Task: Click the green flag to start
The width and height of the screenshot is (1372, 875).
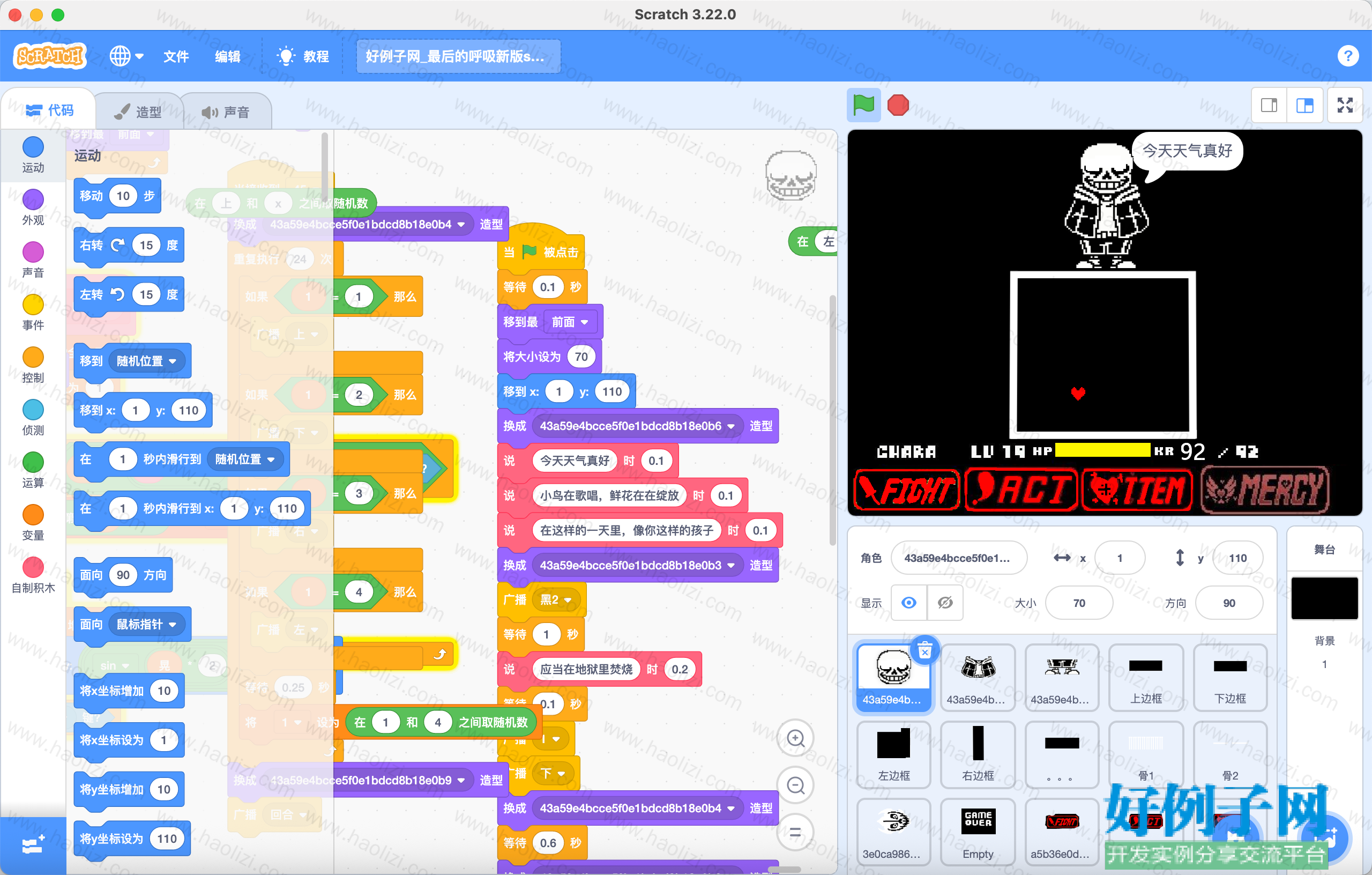Action: point(863,105)
